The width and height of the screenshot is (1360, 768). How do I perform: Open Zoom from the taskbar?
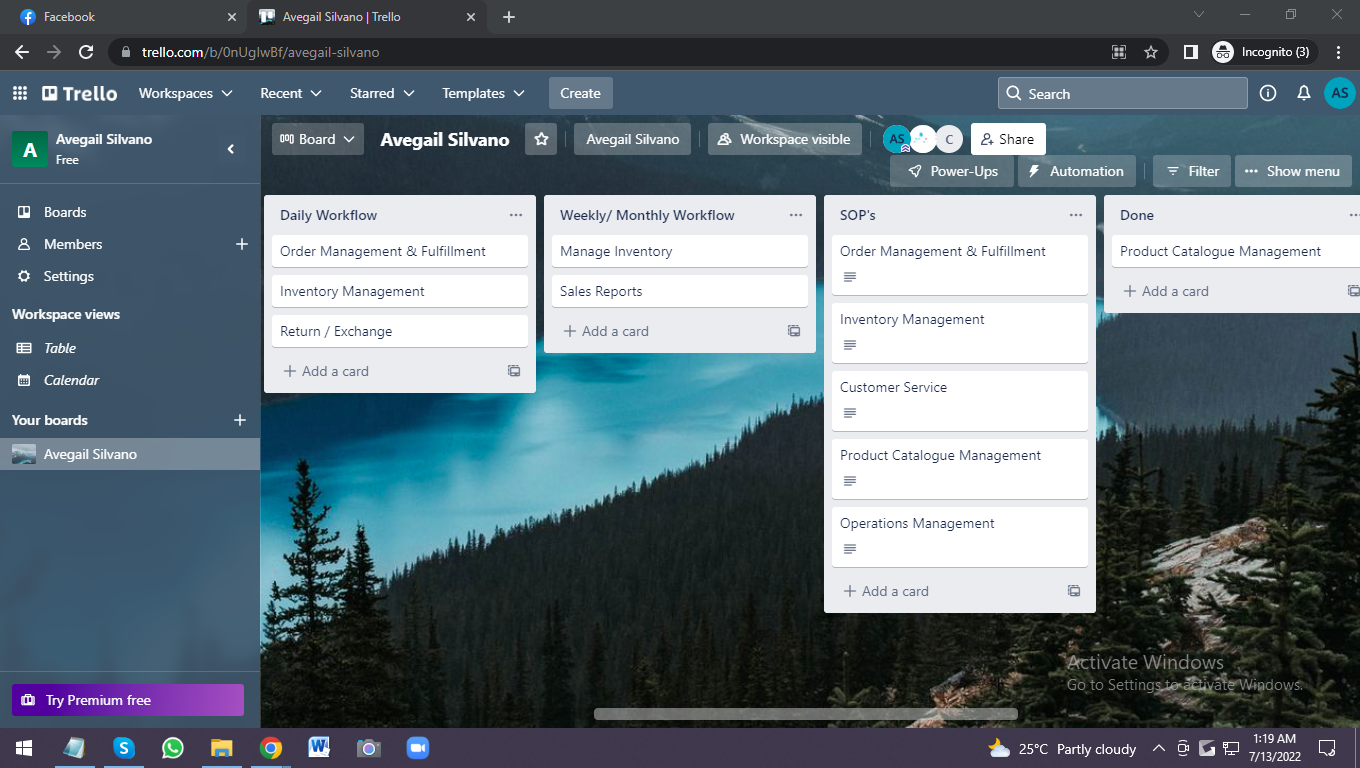(x=417, y=748)
